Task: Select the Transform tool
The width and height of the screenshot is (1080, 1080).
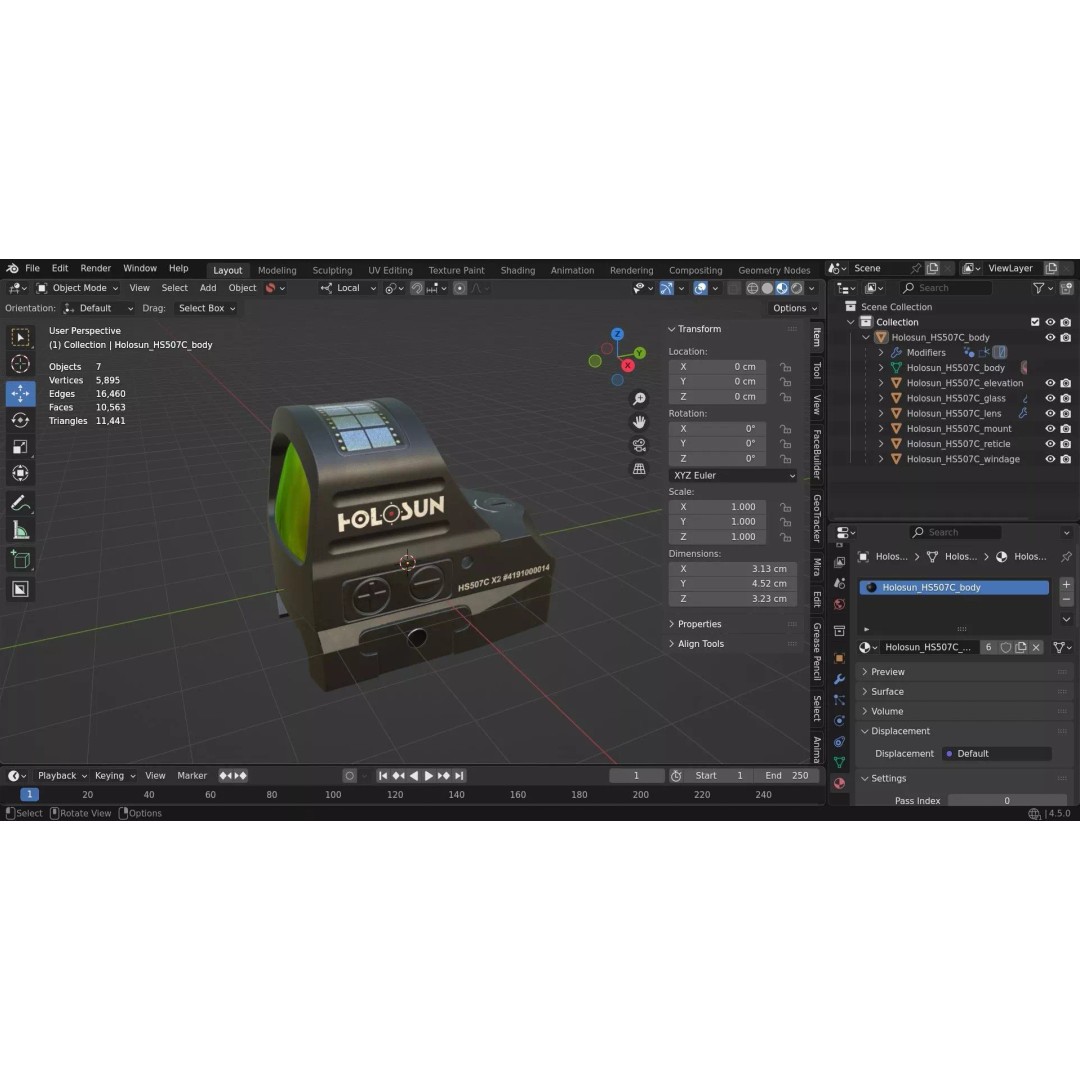Action: point(20,473)
